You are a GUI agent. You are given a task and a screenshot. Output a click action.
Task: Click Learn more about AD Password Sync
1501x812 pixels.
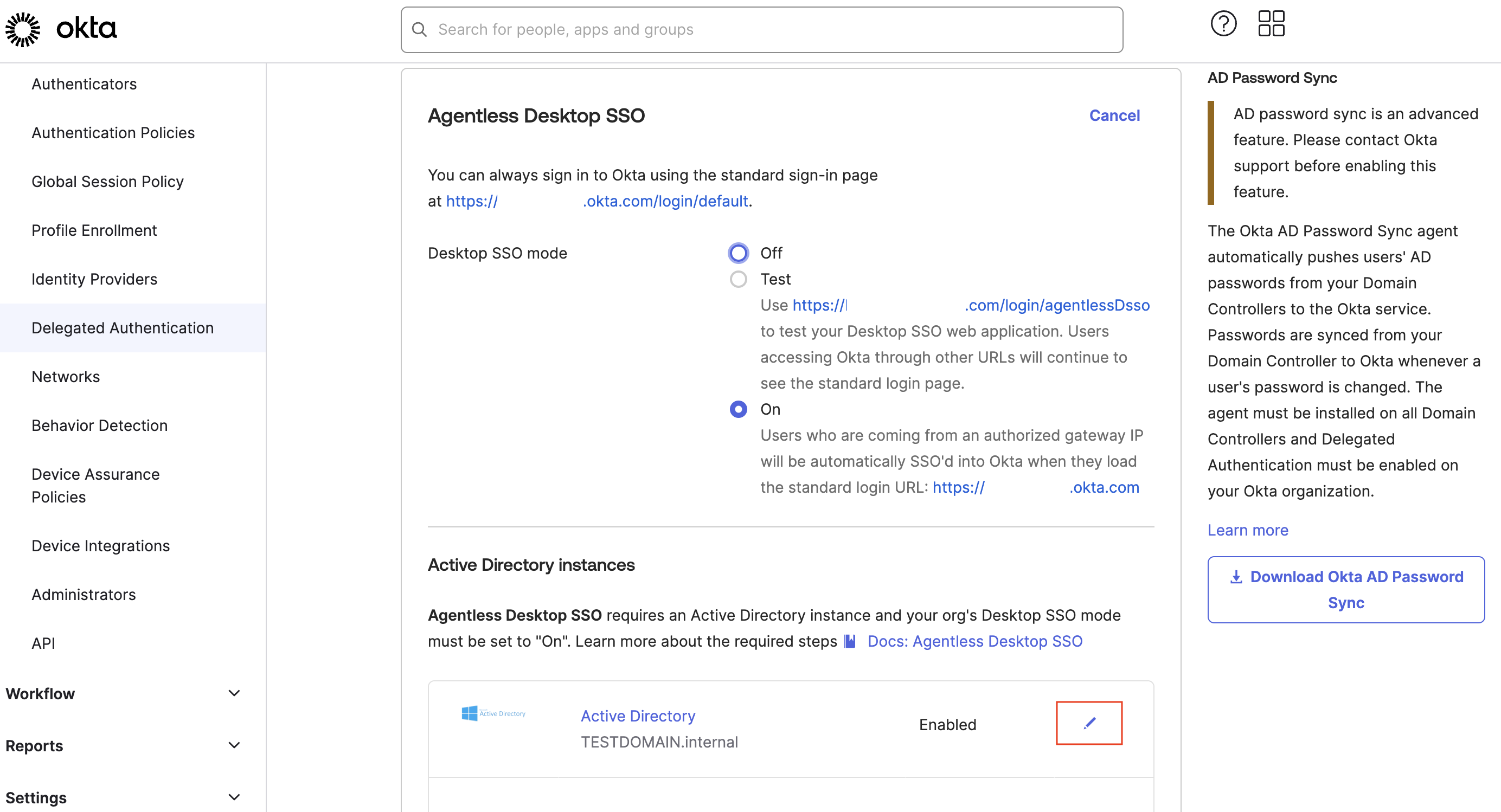point(1248,530)
